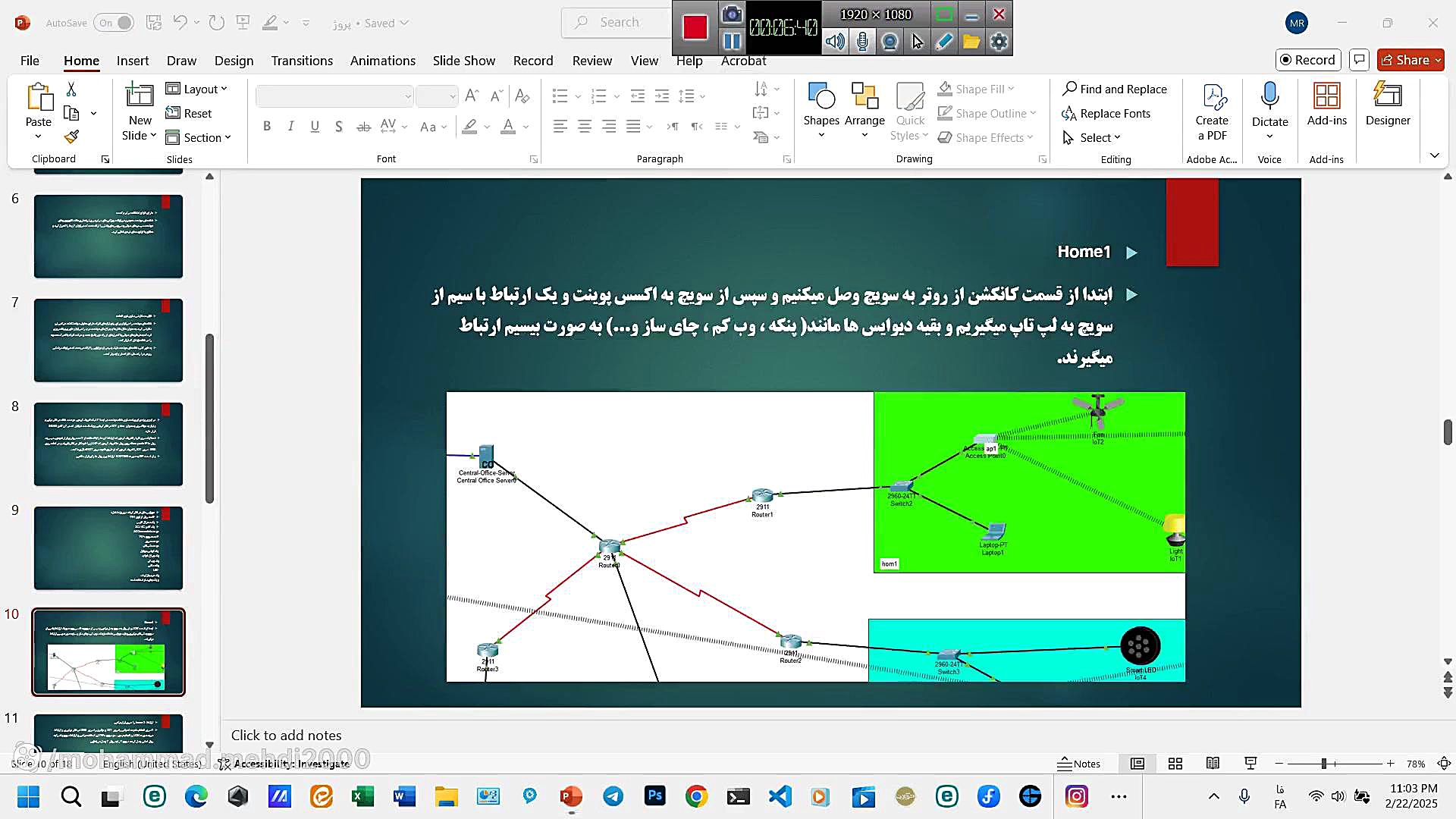Screen dimensions: 1456x819
Task: Click the Center align icon
Action: click(585, 127)
